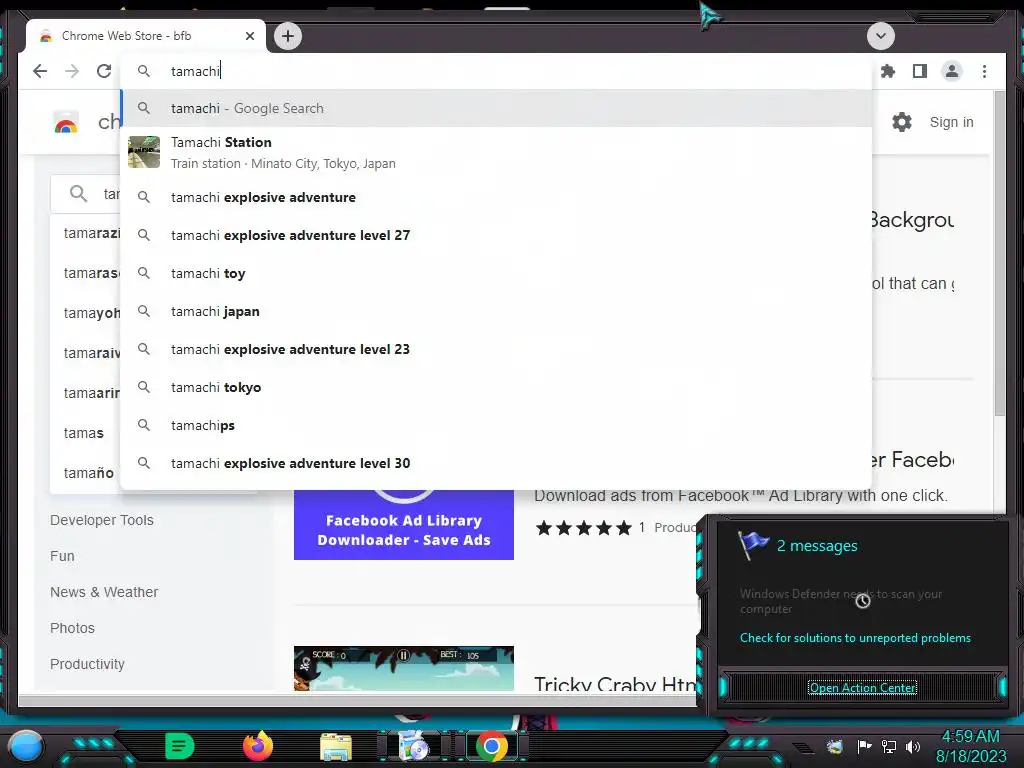Click the volume speaker tray icon
Viewport: 1024px width, 768px height.
[913, 746]
